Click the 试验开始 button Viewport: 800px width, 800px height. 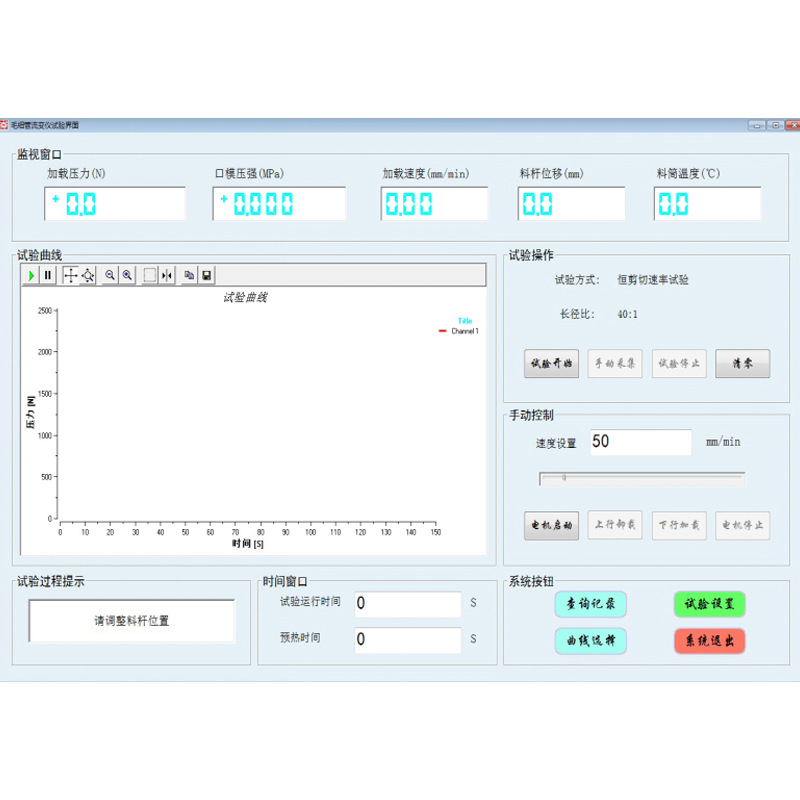(551, 363)
